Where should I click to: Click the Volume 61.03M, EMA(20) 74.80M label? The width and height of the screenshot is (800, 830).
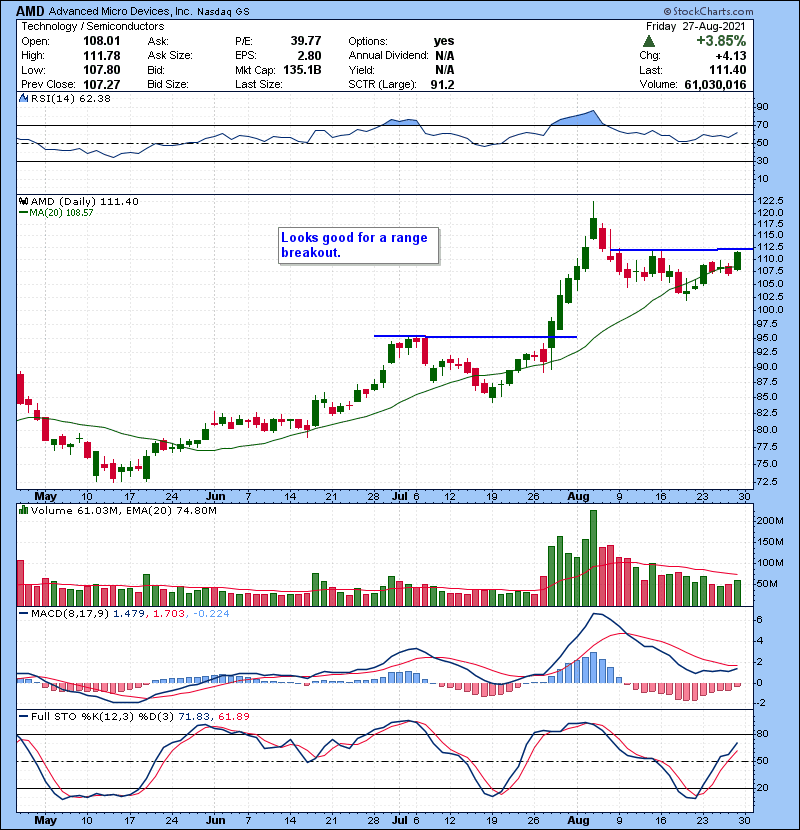click(124, 510)
